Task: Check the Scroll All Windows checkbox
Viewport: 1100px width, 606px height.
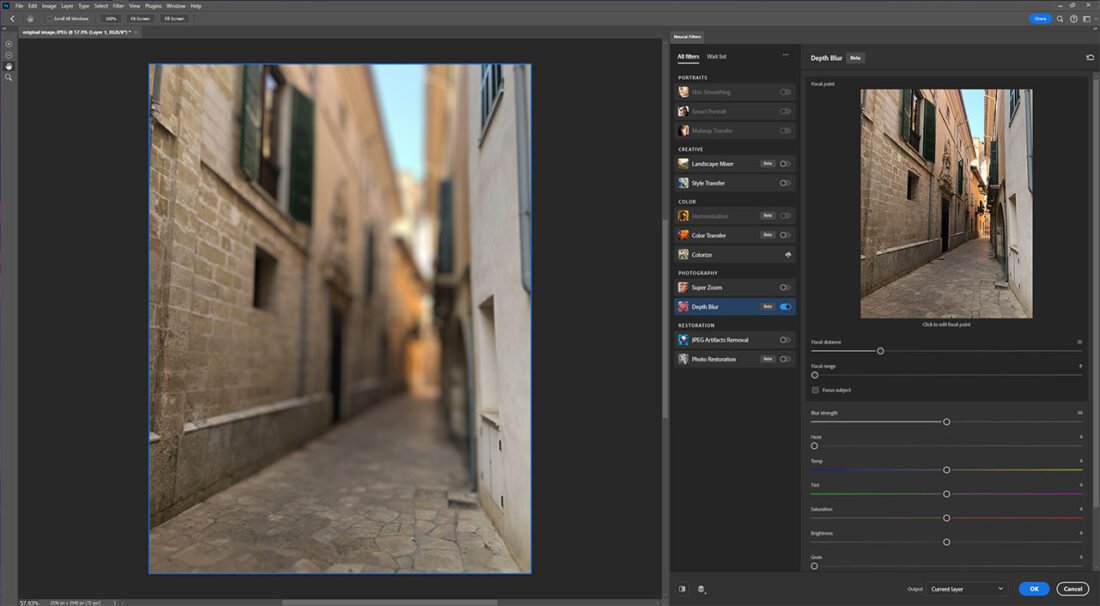Action: 50,18
